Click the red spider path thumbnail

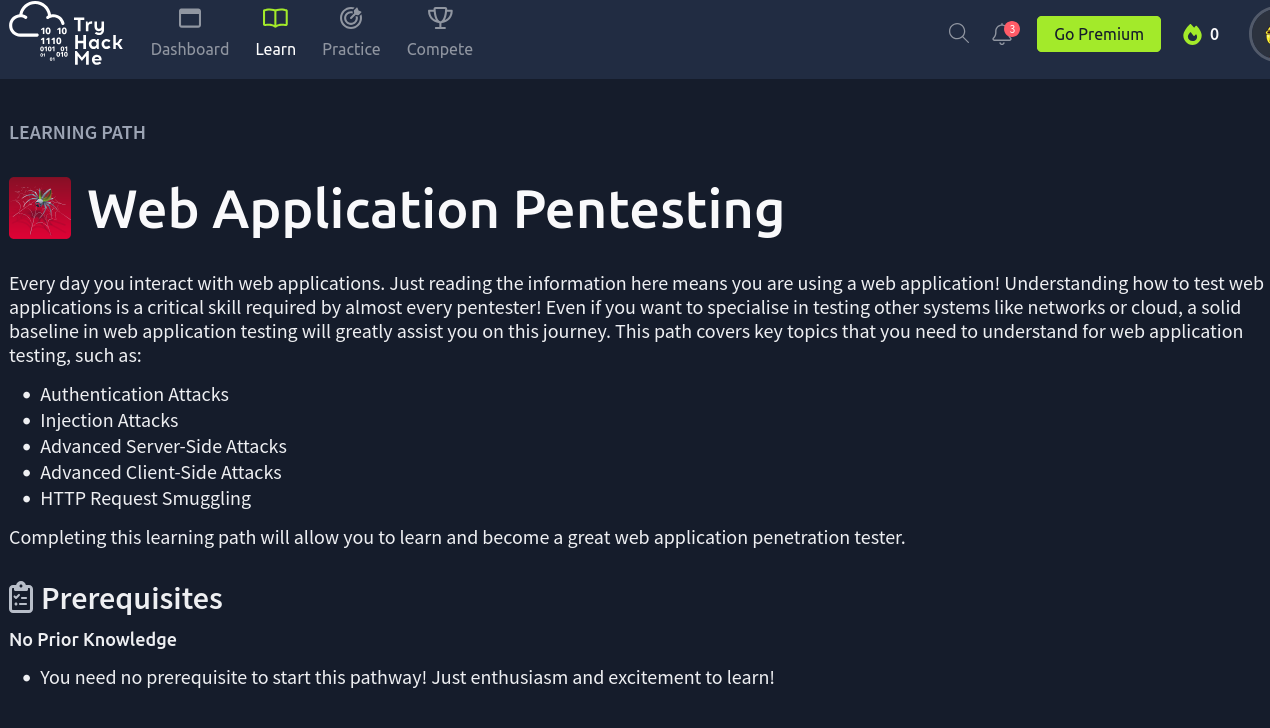click(40, 208)
